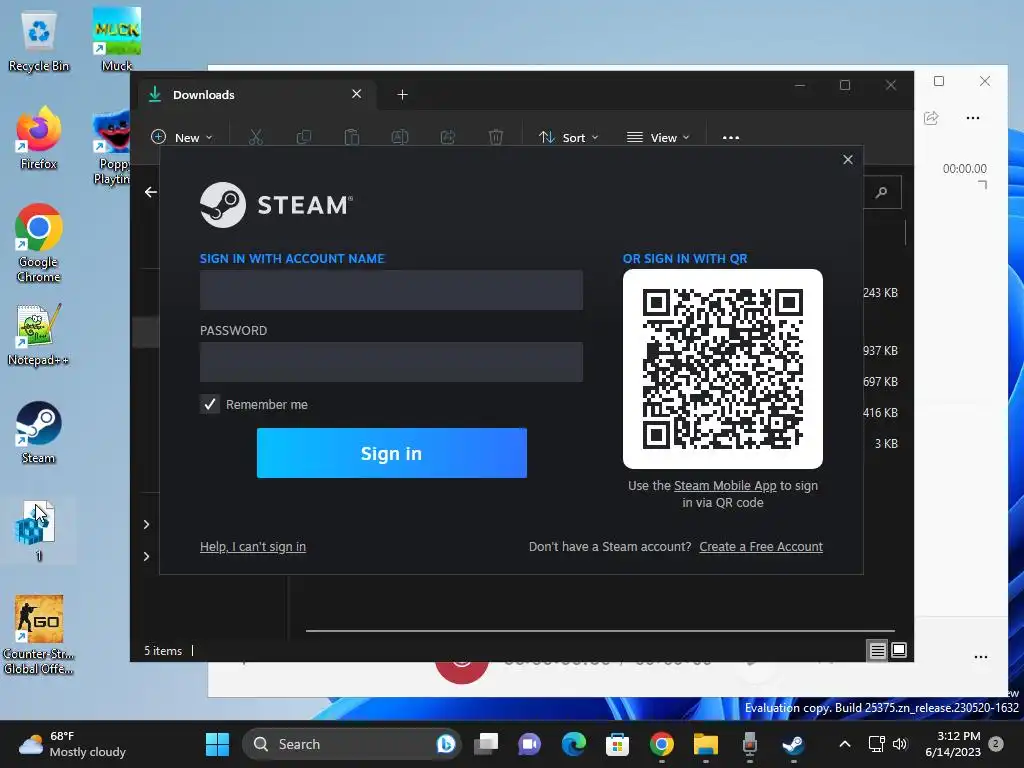Click the Steam logo in sign-in dialog
This screenshot has width=1024, height=768.
click(276, 205)
